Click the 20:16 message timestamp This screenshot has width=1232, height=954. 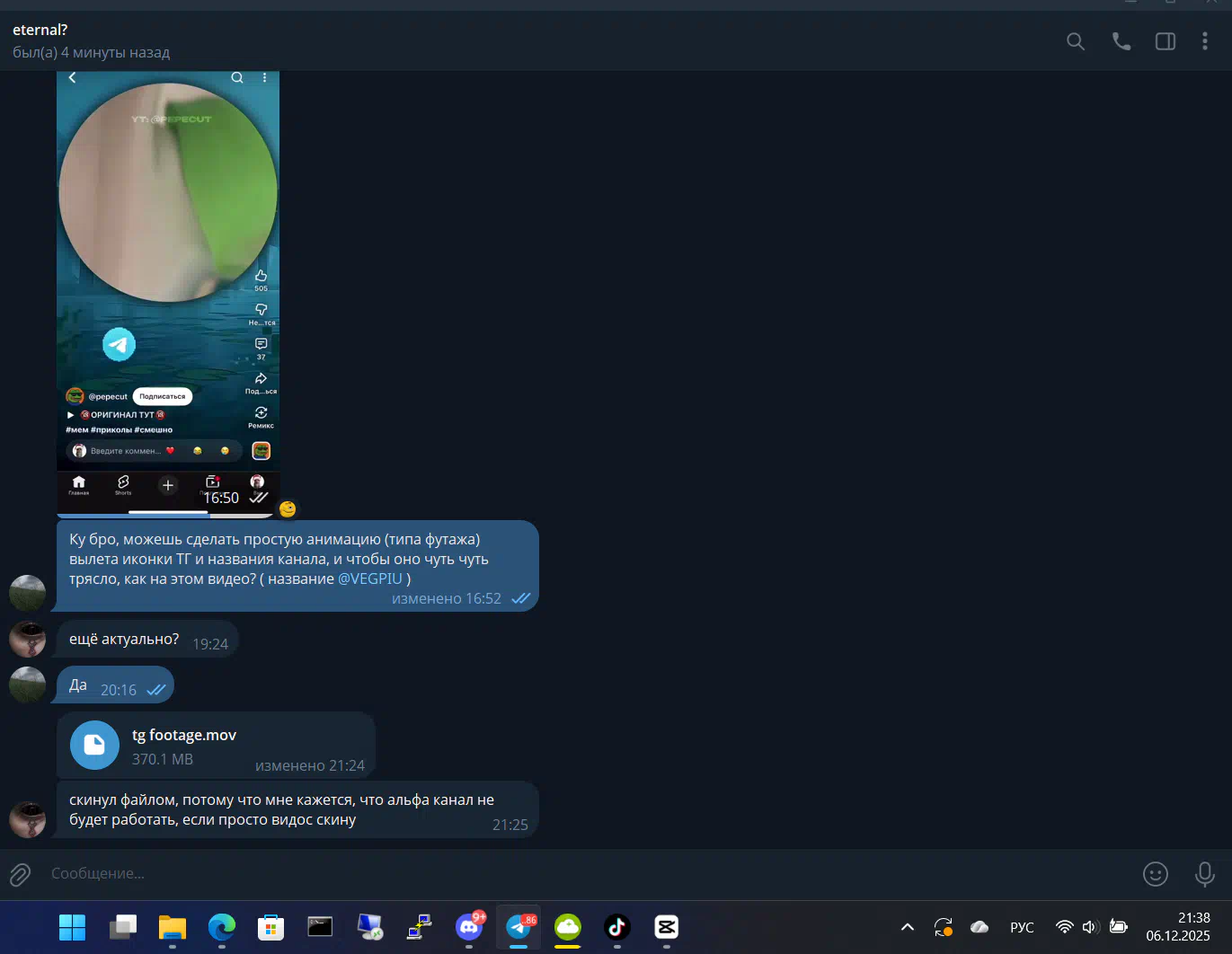[119, 690]
